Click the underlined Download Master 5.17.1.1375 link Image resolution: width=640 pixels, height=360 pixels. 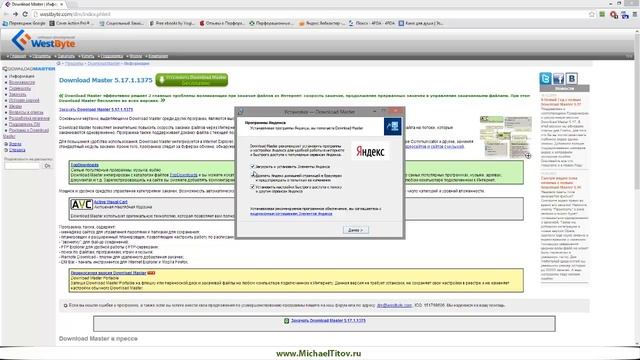coord(96,109)
